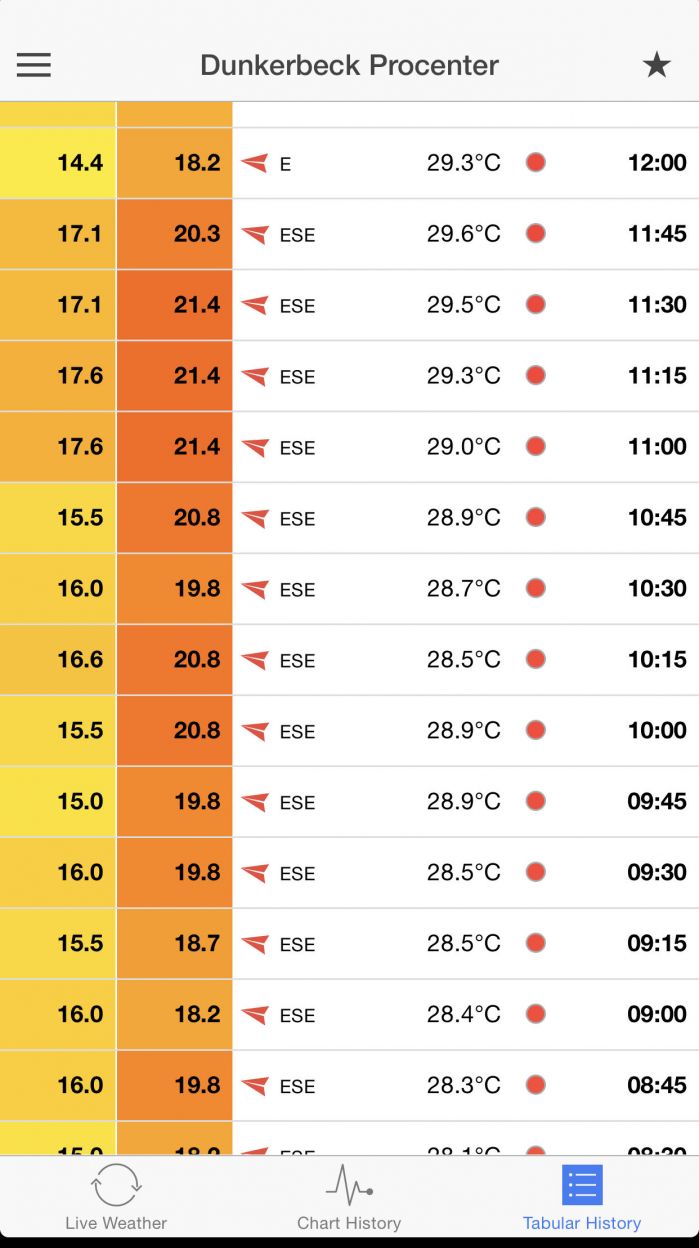Click the red status dot at 08:45

[536, 1085]
